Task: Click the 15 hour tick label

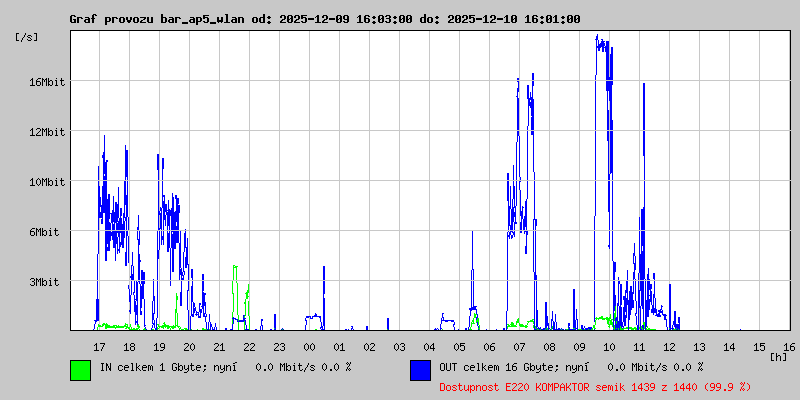Action: (759, 347)
